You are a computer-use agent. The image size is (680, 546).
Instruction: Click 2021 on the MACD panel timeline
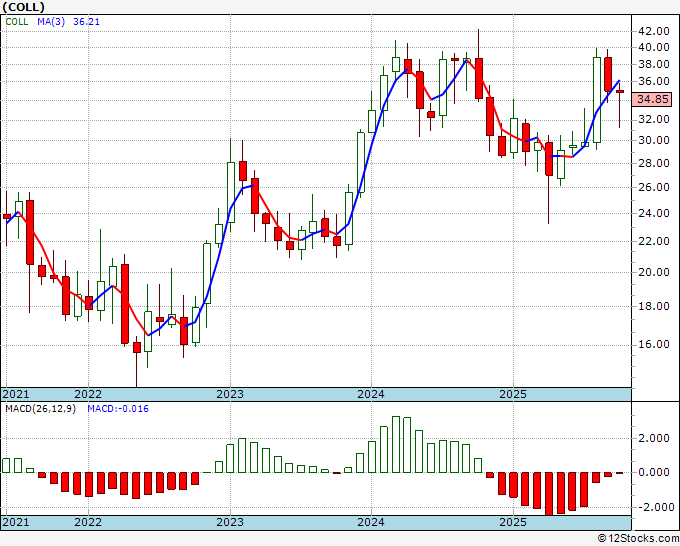16,522
